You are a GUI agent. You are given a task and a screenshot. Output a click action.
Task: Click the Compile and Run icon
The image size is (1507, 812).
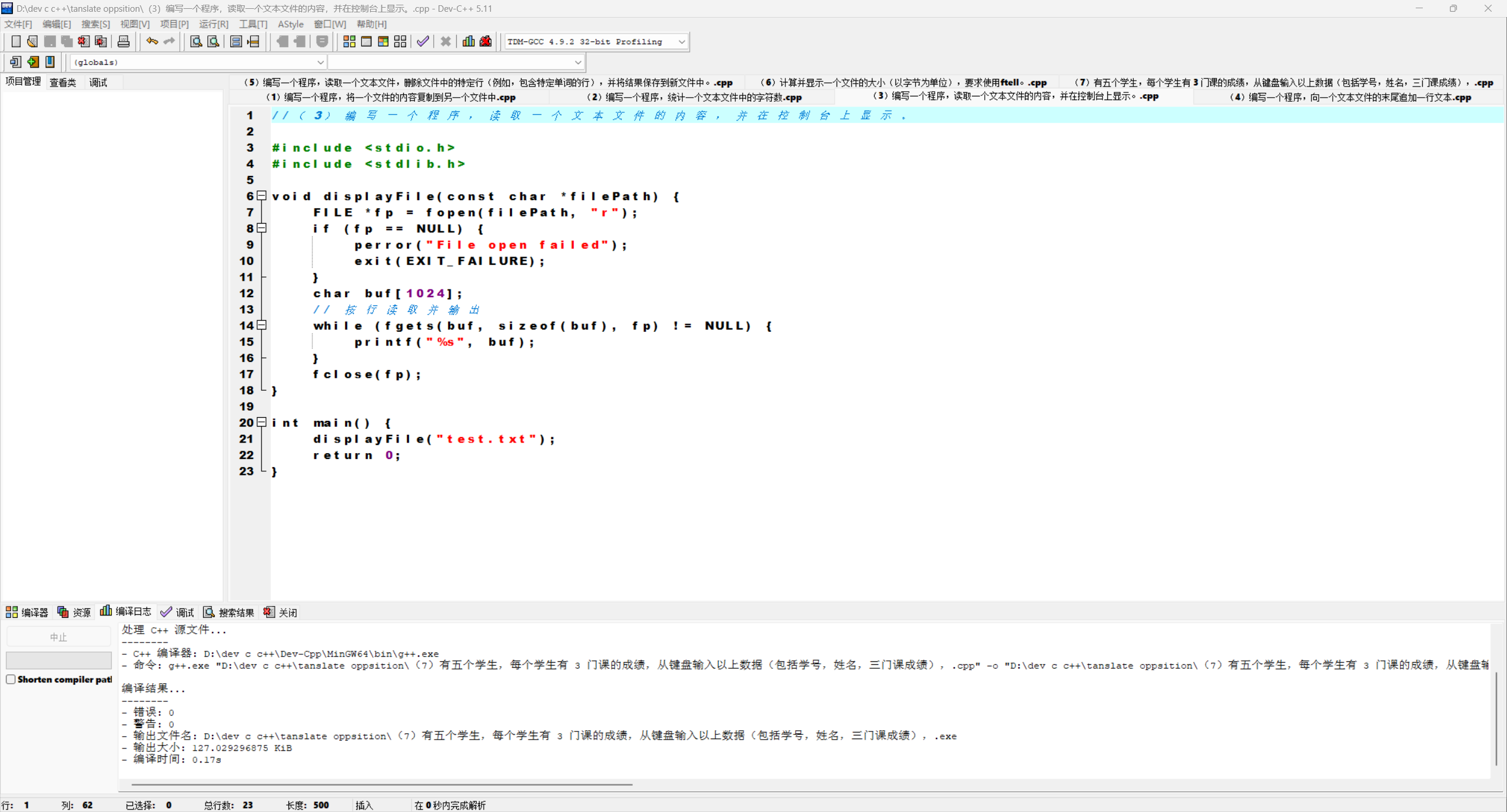click(x=383, y=41)
